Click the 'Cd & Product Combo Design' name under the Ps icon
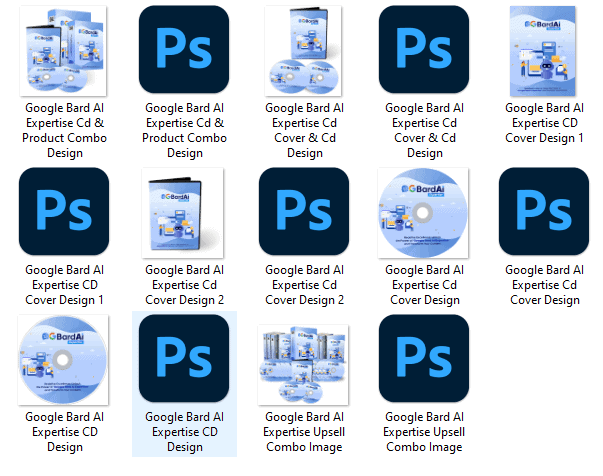The image size is (603, 476). pos(185,130)
